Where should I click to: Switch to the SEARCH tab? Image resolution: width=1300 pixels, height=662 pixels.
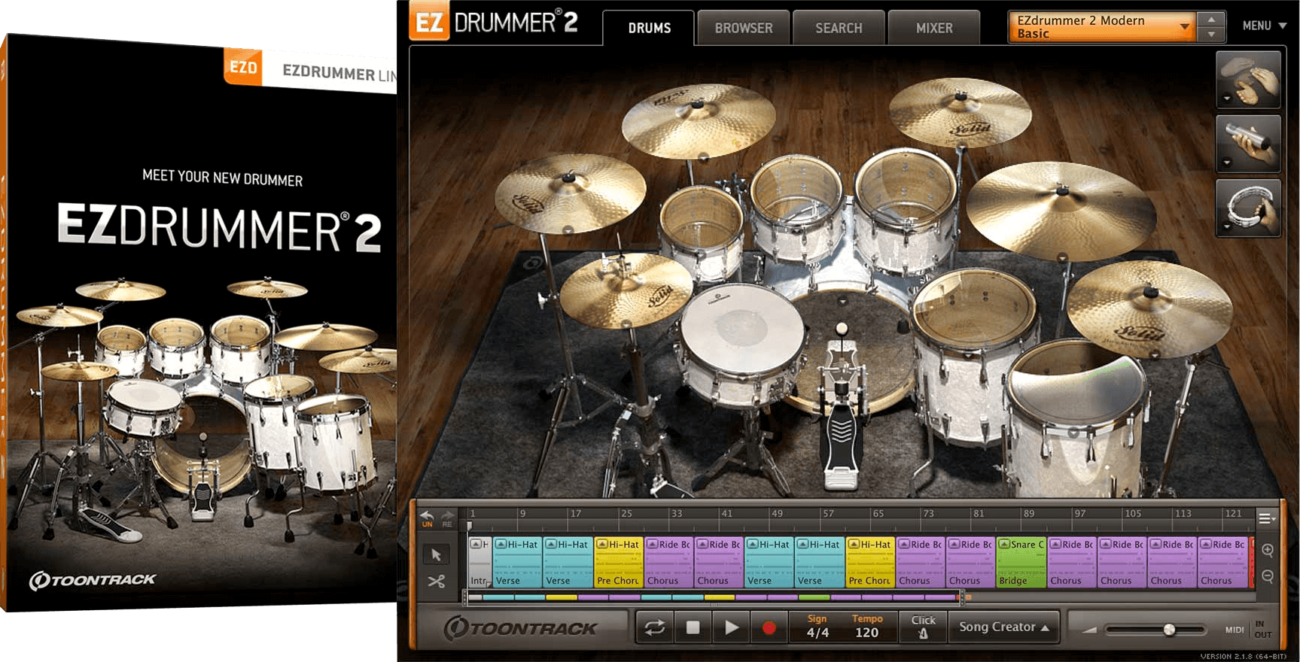point(838,28)
